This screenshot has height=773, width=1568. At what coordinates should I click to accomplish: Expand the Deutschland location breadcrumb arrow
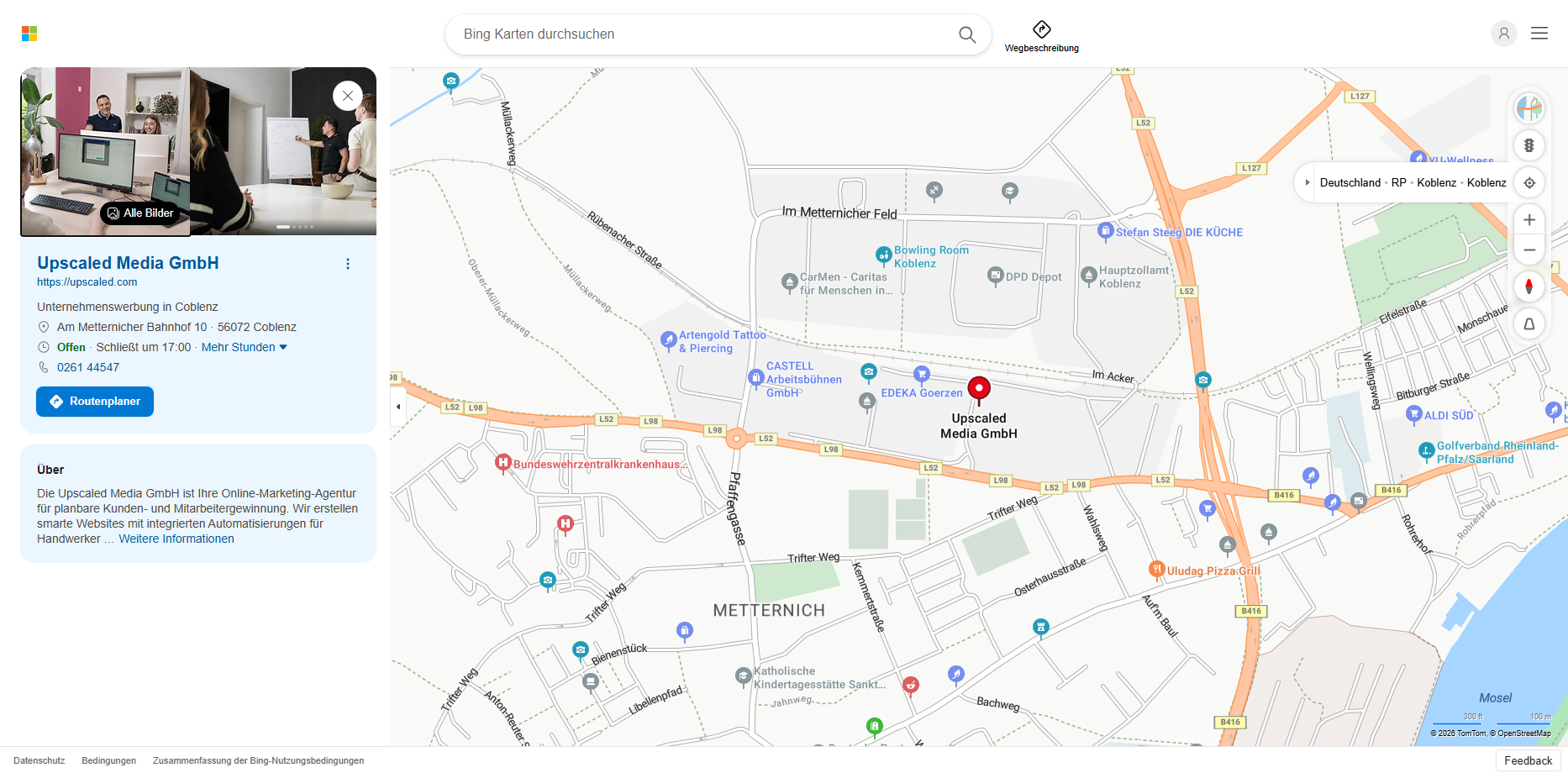pos(1308,182)
